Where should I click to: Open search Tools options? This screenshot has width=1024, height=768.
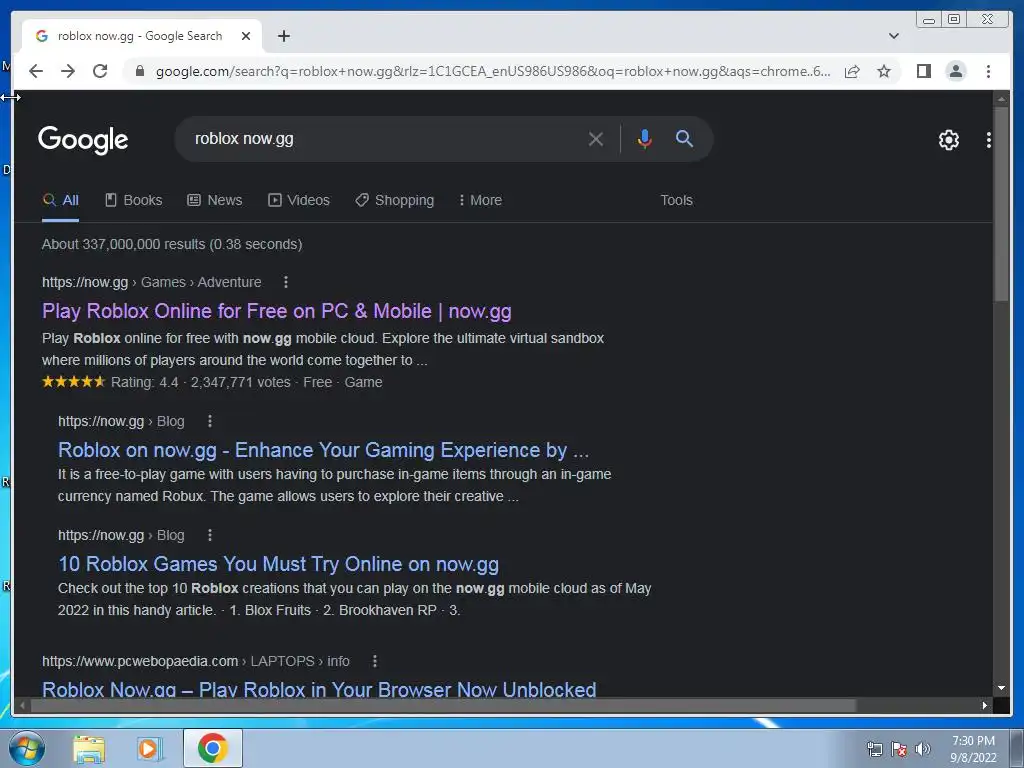click(676, 200)
